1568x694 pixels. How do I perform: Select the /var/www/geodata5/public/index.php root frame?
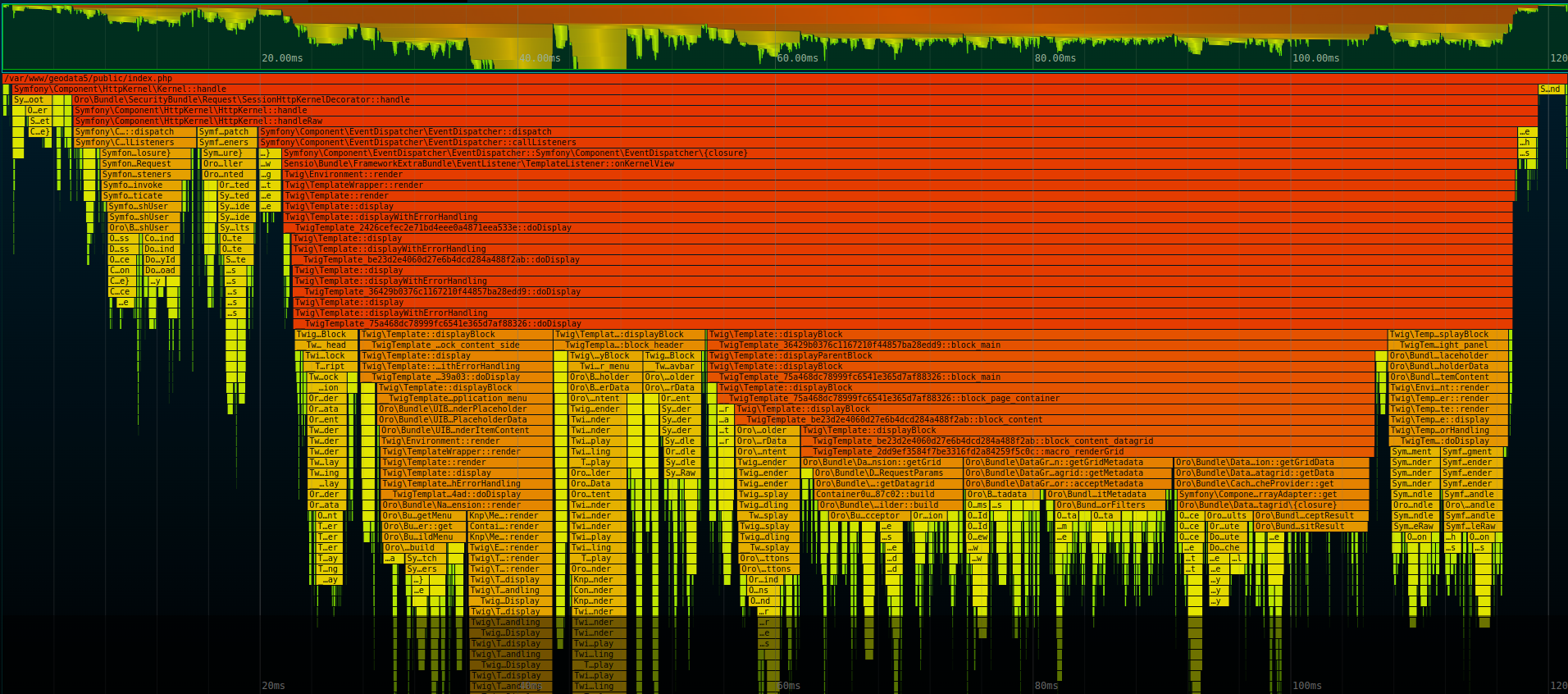[x=784, y=79]
